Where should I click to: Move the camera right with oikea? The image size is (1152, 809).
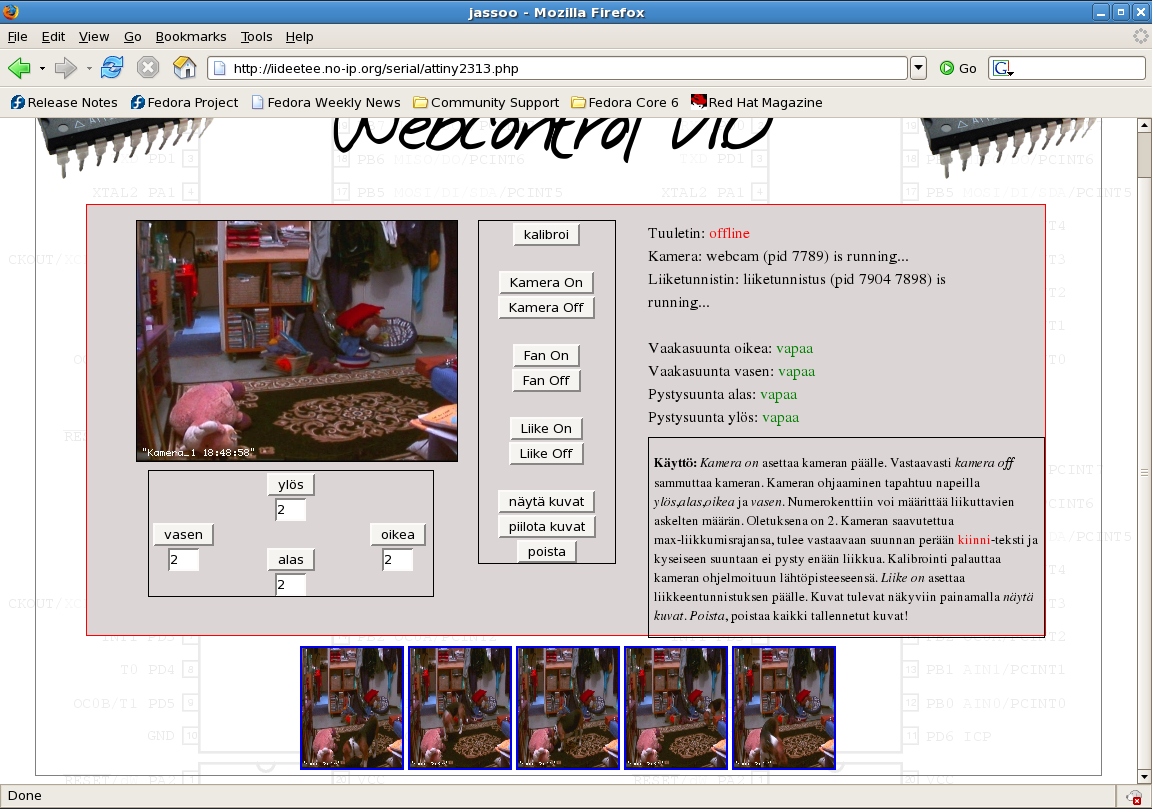(x=397, y=534)
